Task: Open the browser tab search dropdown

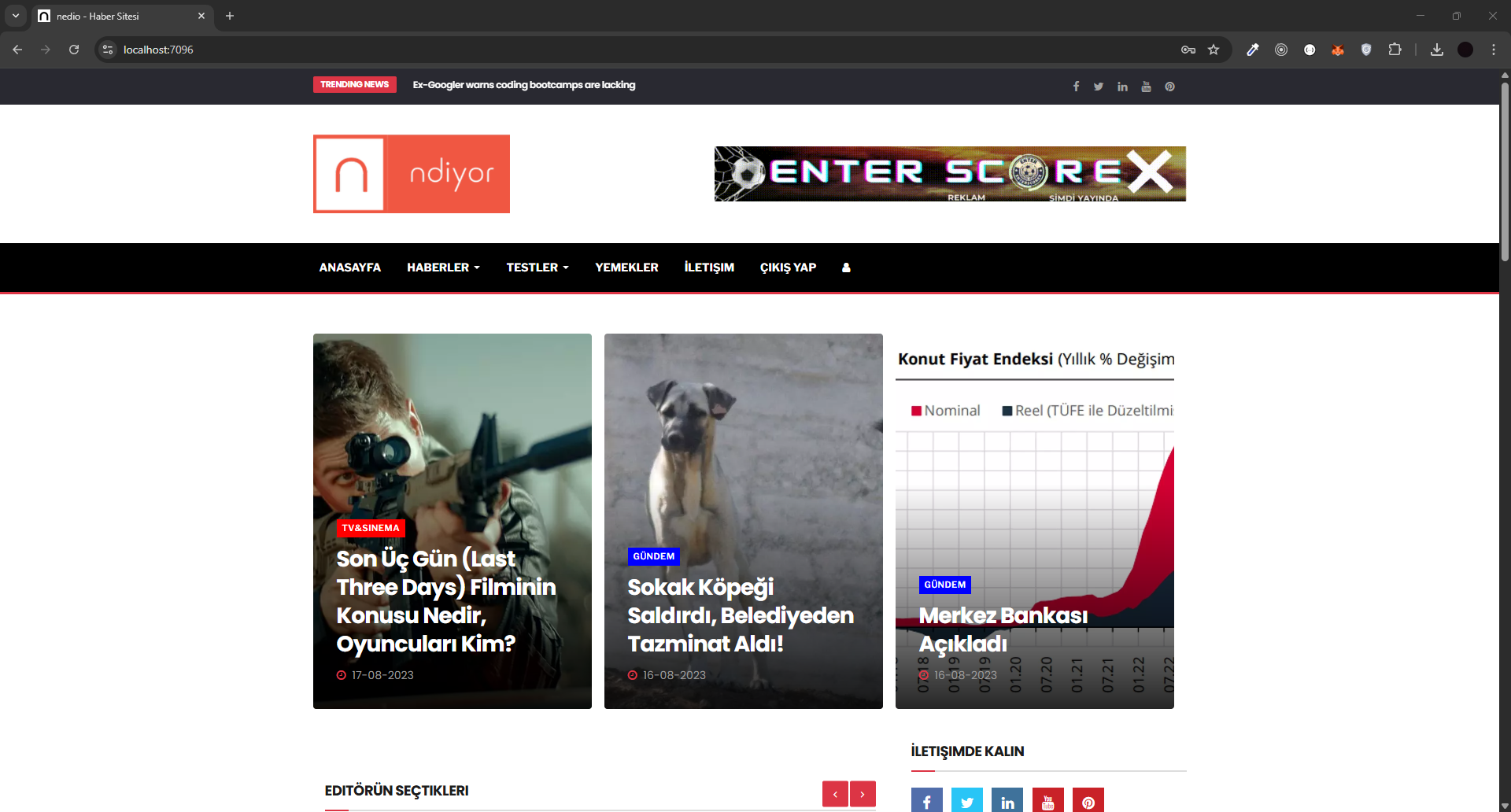Action: (16, 16)
